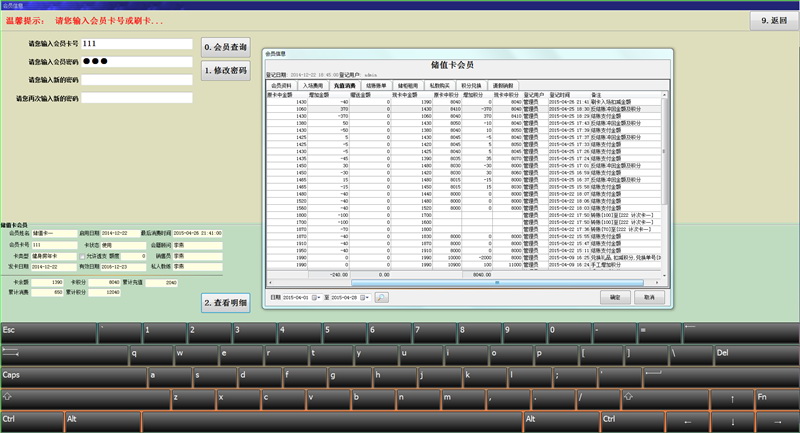
Task: Tap the Enter key beside the apostrophe key
Action: pyautogui.click(x=721, y=377)
